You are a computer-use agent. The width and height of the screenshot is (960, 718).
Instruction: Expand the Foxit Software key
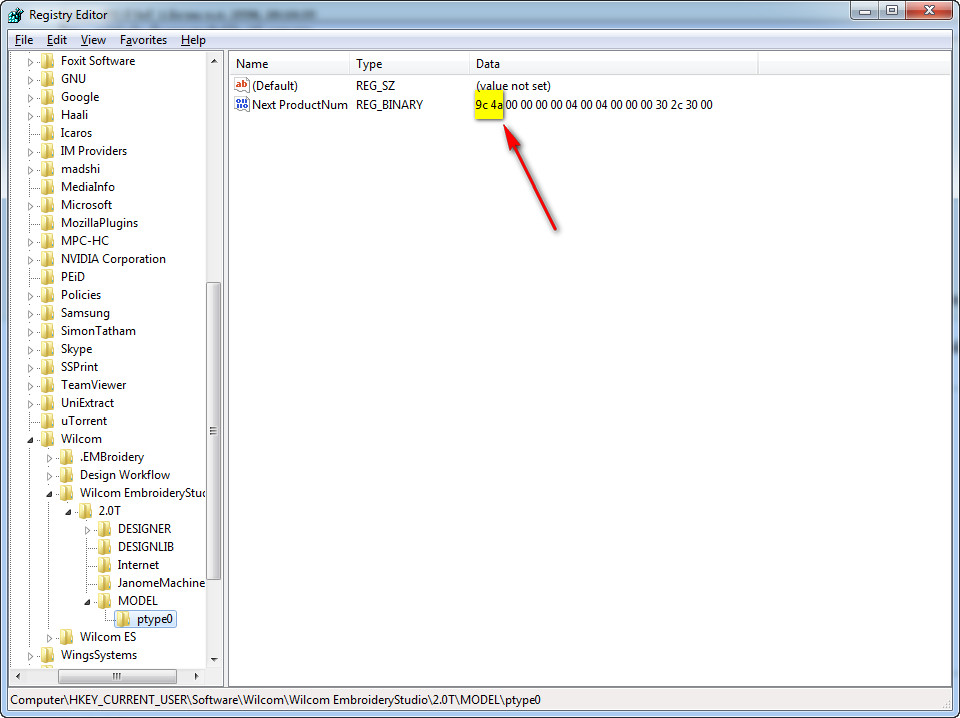pyautogui.click(x=30, y=62)
